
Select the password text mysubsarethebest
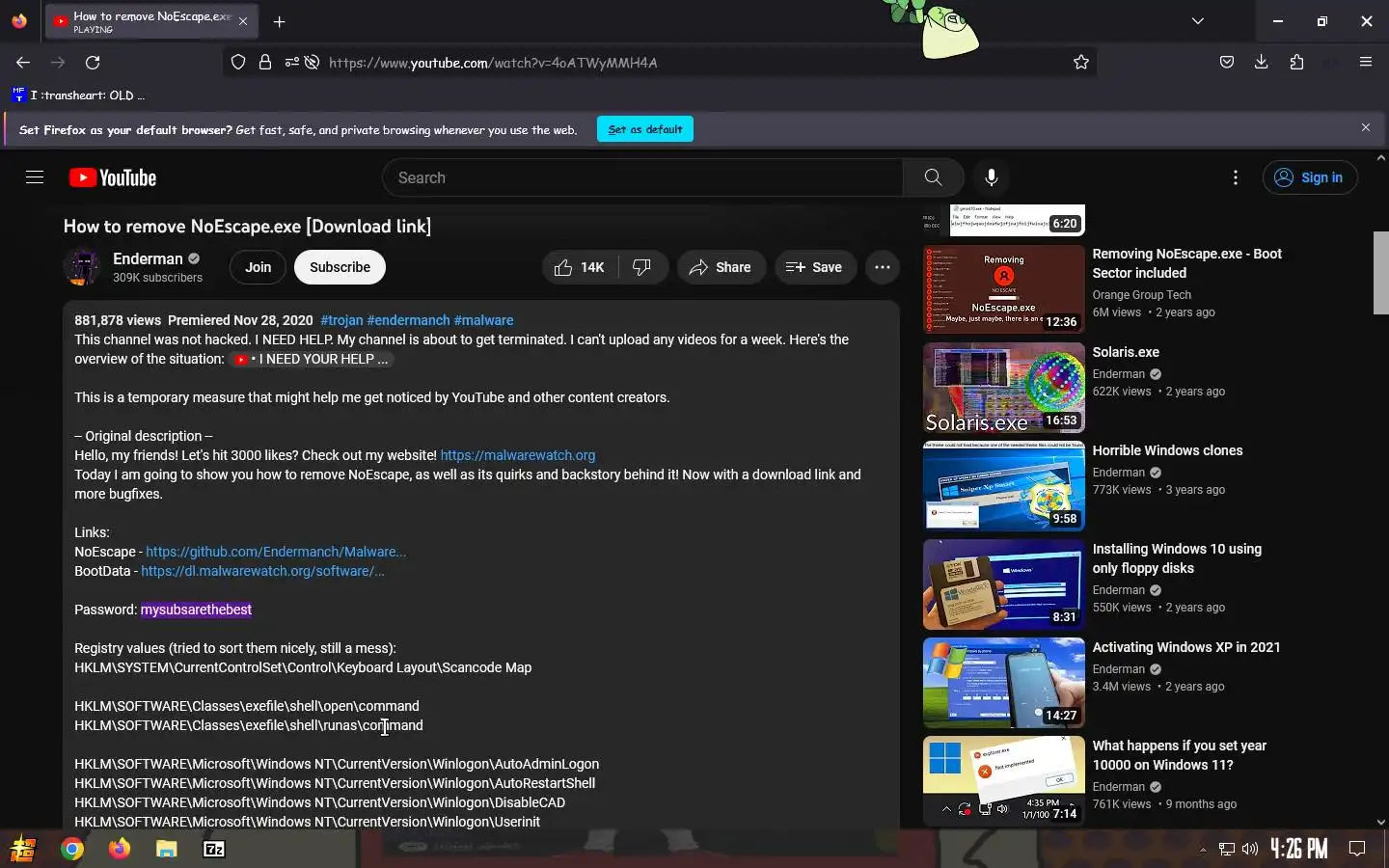[196, 610]
